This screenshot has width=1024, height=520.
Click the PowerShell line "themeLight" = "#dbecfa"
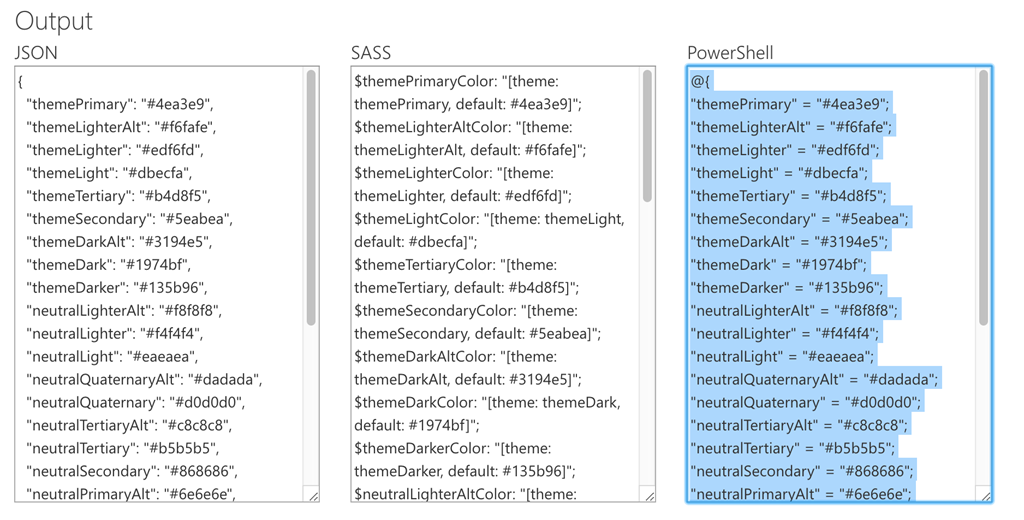(780, 173)
